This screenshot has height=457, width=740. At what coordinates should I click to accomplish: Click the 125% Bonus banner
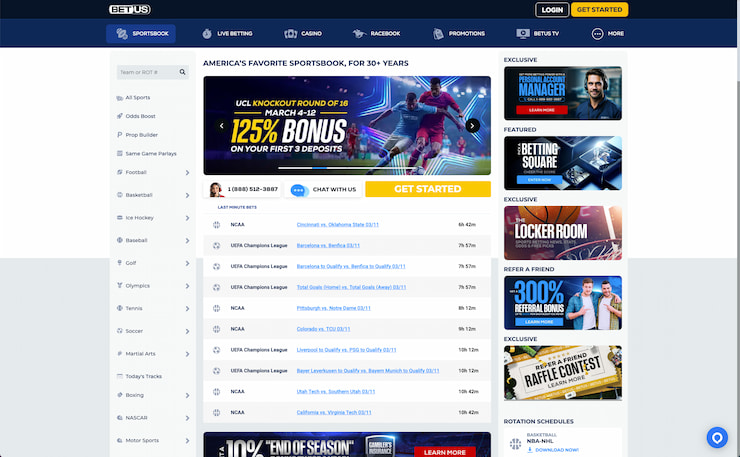click(x=347, y=126)
